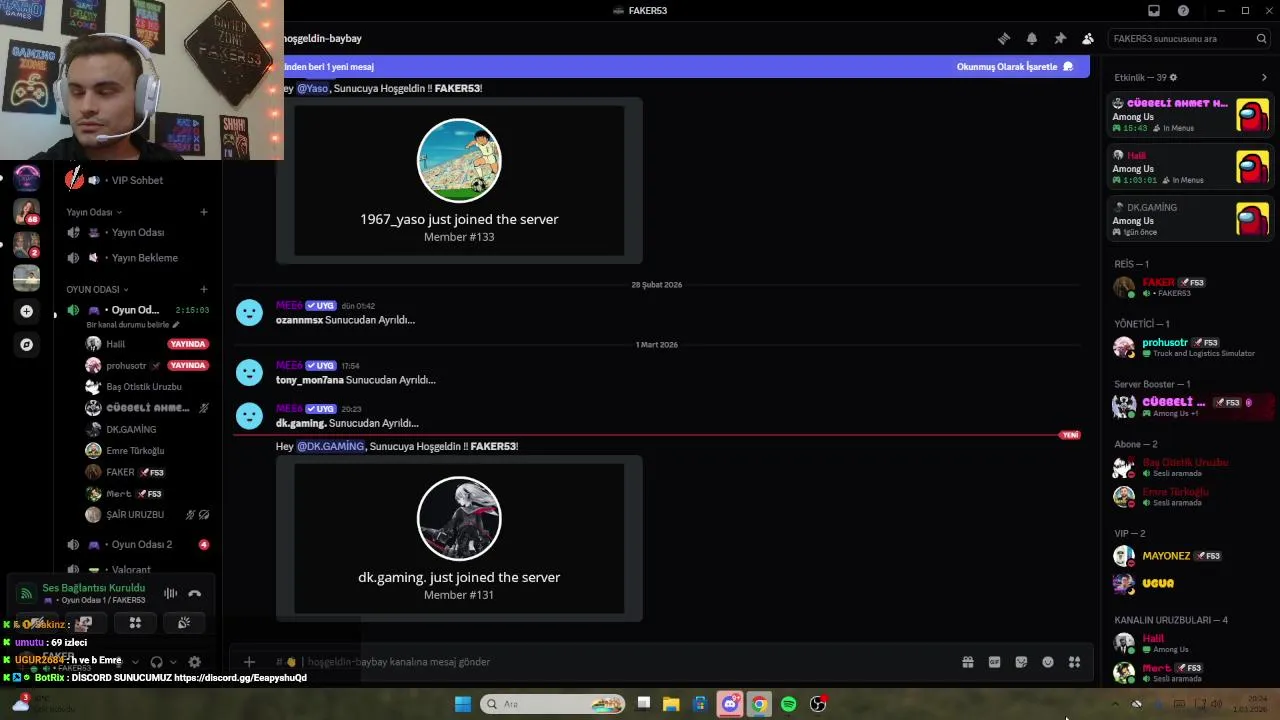
Task: Attach file plus button in message box
Action: (x=249, y=662)
